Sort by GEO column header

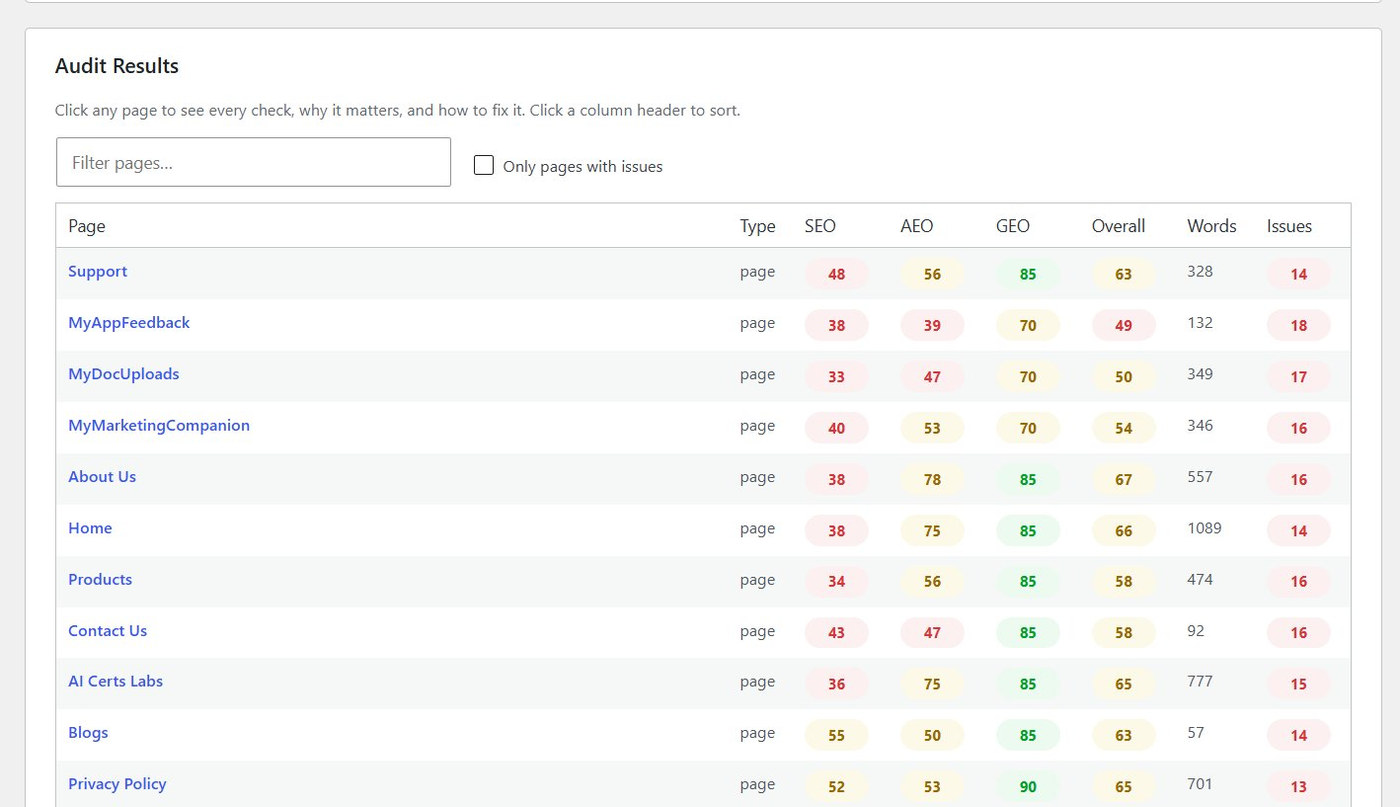coord(1012,226)
